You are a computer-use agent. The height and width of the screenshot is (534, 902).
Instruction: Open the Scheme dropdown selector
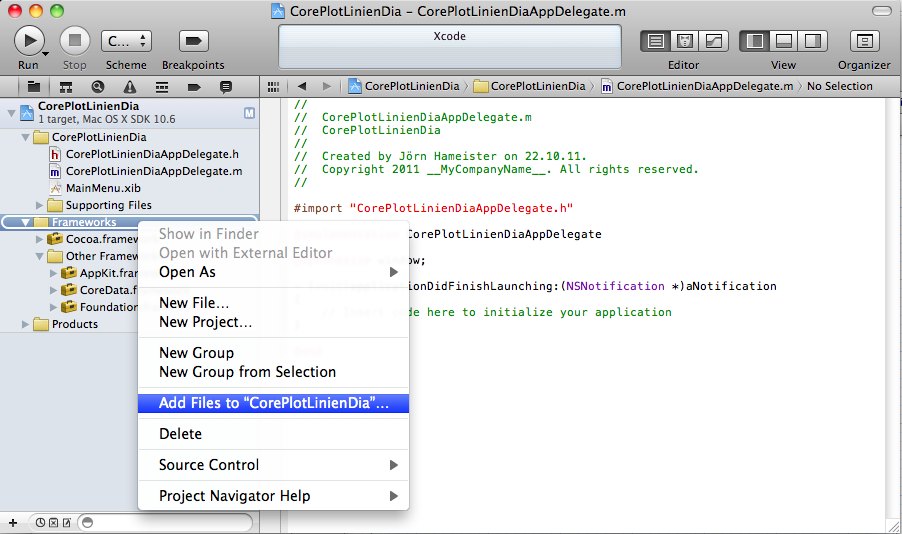tap(126, 41)
